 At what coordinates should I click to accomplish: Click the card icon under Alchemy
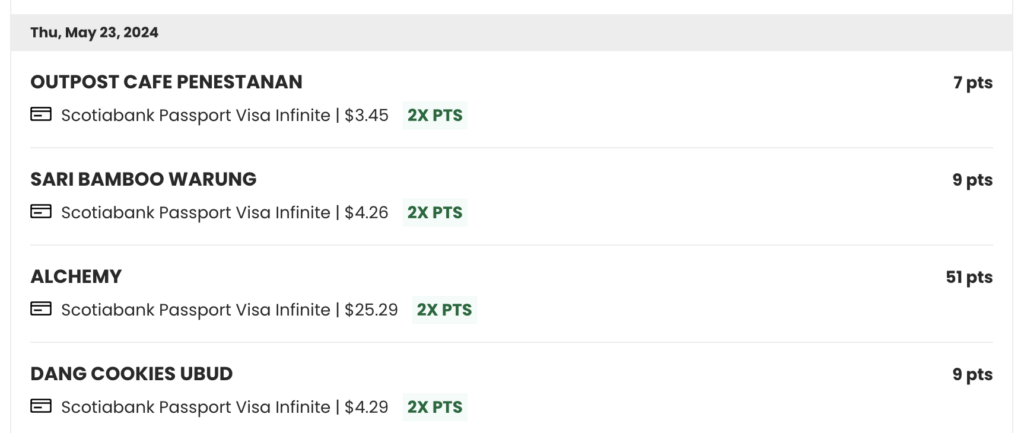point(41,309)
